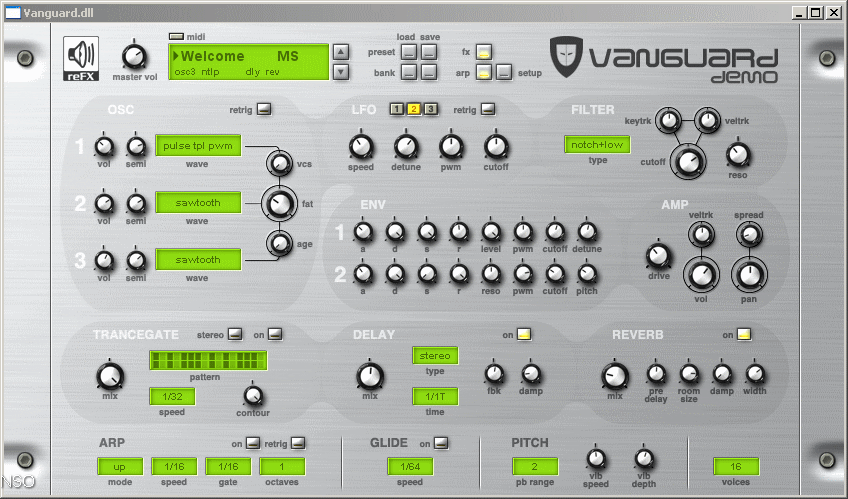
Task: Click the ENV 1 level knob
Action: [491, 231]
